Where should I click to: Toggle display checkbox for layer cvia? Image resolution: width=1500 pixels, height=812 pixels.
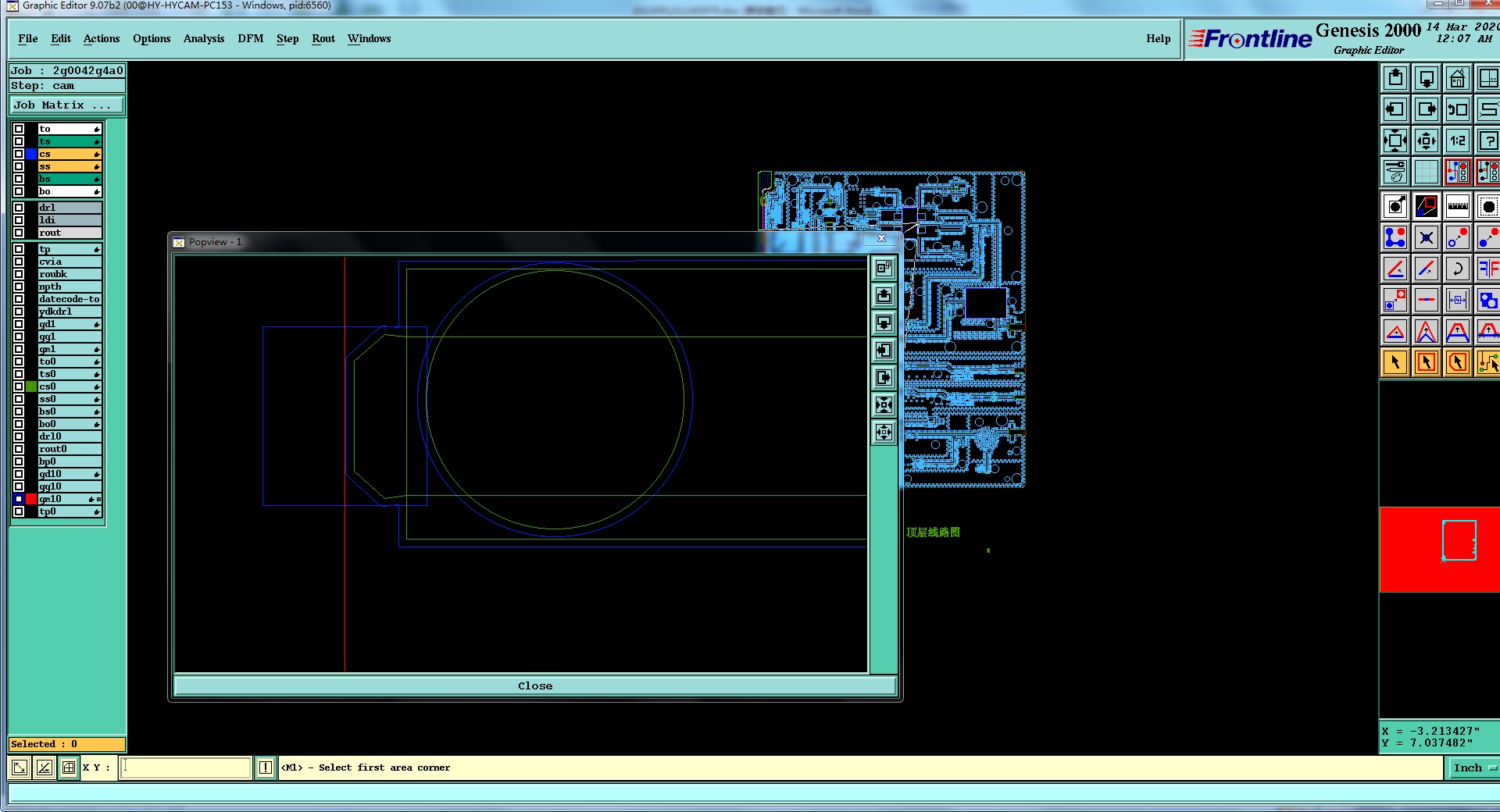pyautogui.click(x=19, y=262)
